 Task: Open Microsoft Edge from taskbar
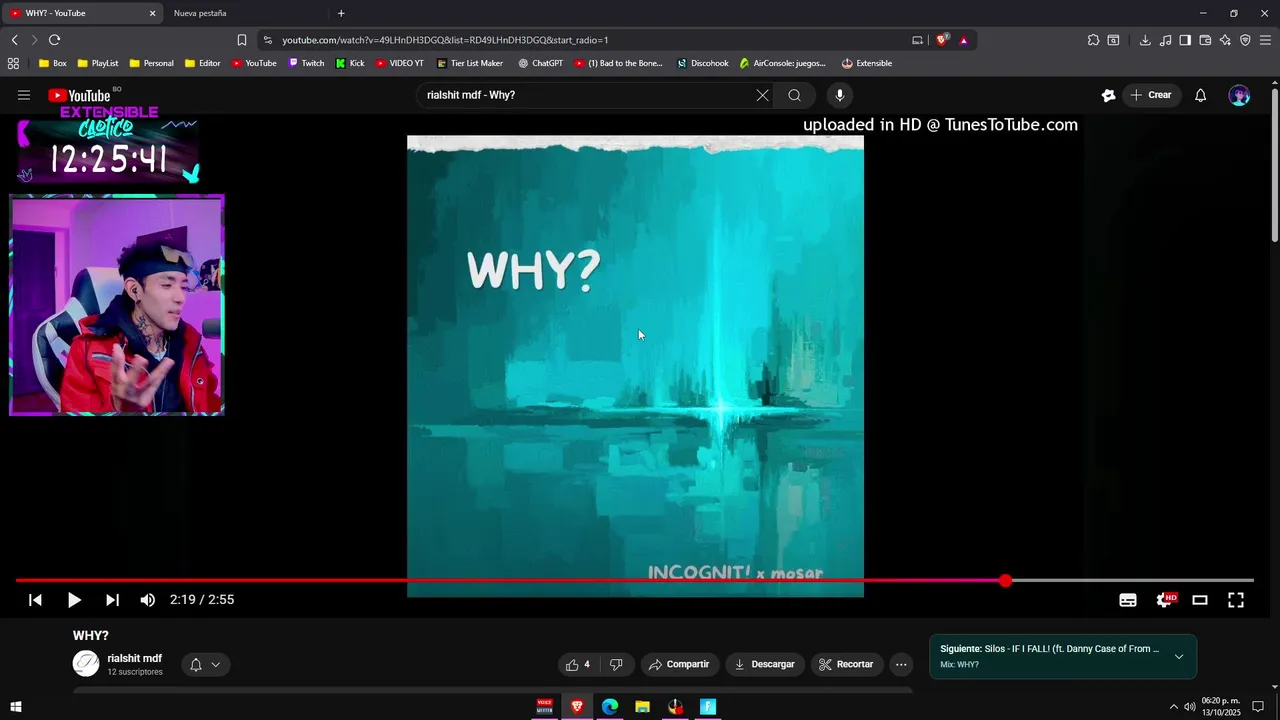(610, 707)
